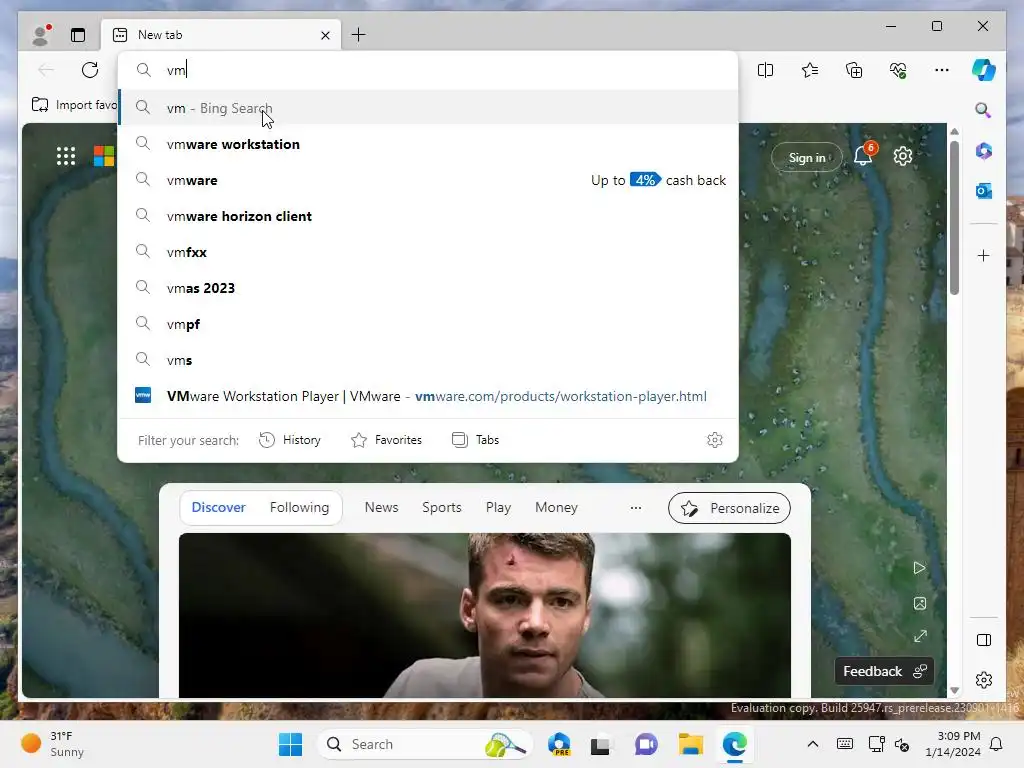Open Microsoft 365 sidebar icon

(984, 152)
